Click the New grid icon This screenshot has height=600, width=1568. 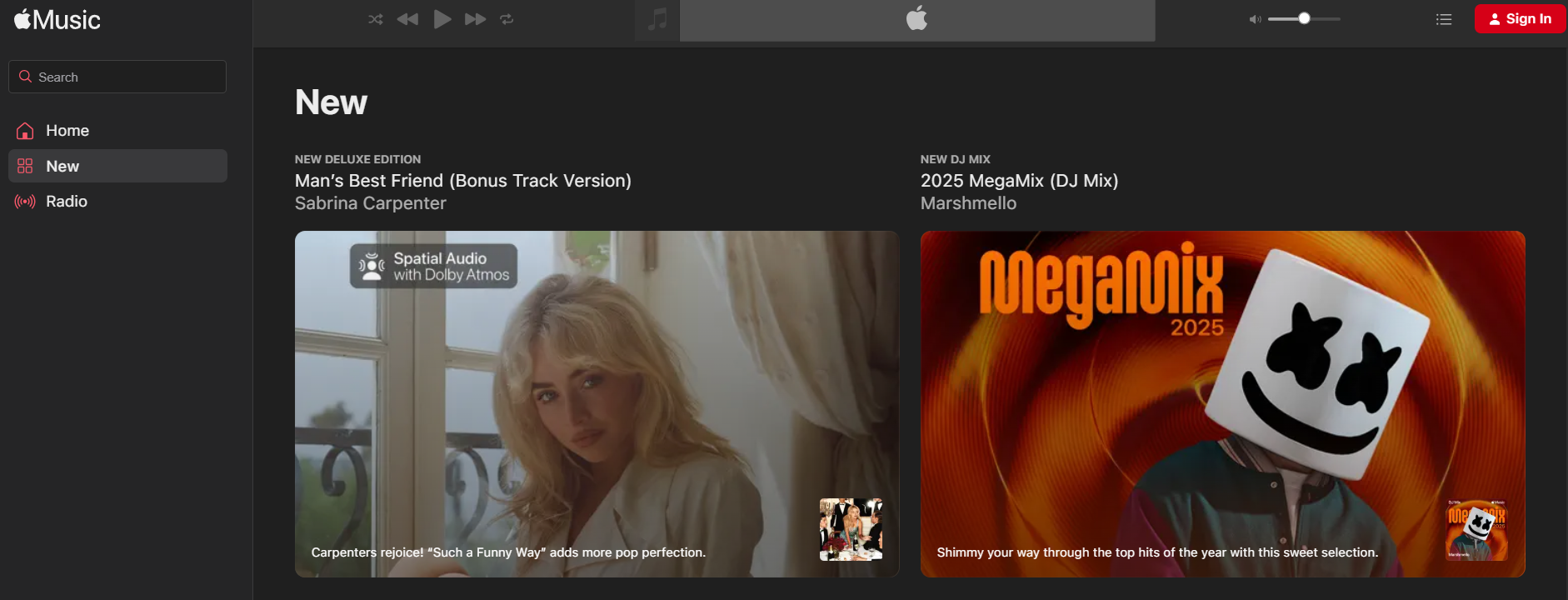(25, 166)
